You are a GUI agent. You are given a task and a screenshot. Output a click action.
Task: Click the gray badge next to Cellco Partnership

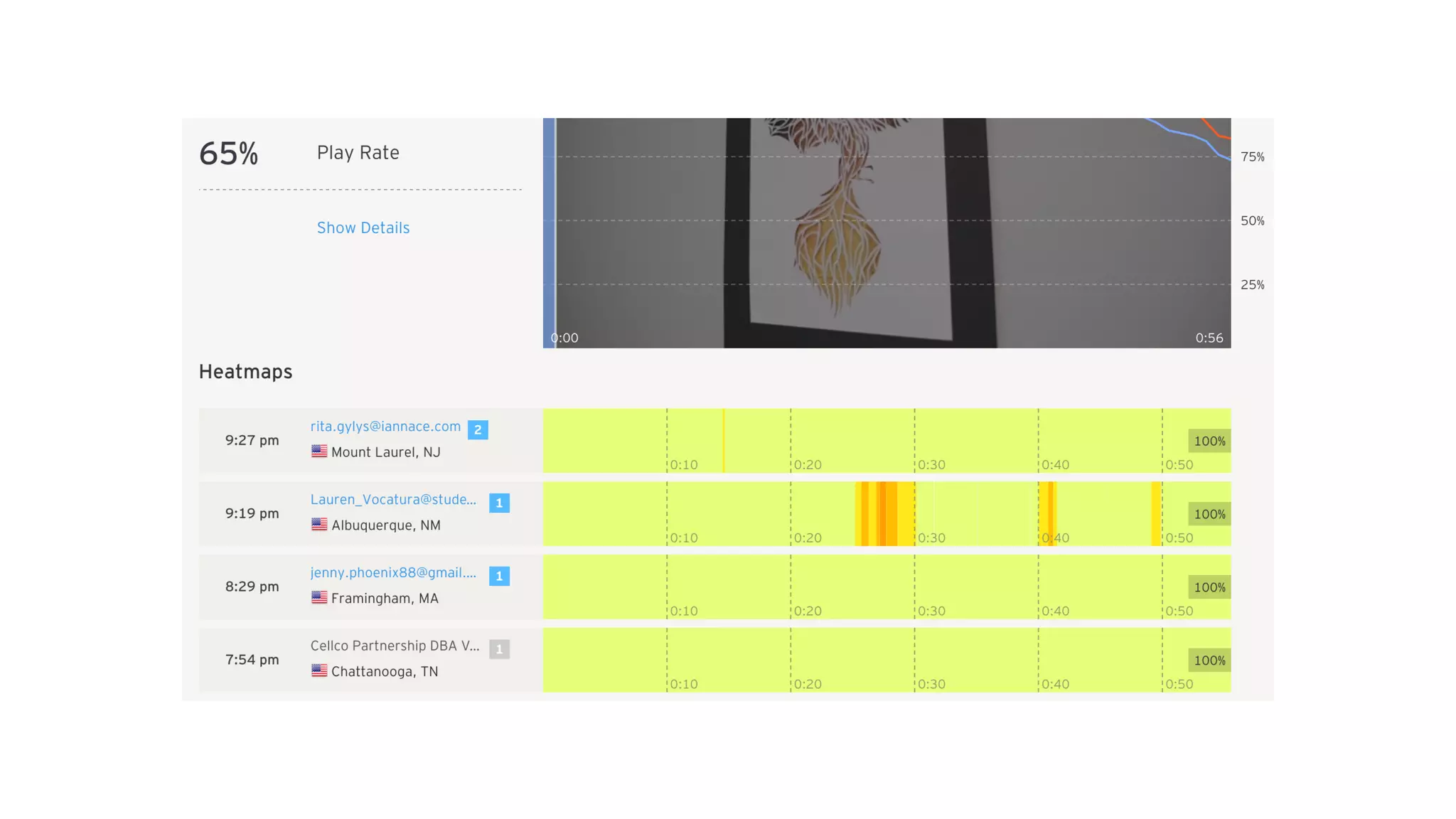(x=499, y=649)
